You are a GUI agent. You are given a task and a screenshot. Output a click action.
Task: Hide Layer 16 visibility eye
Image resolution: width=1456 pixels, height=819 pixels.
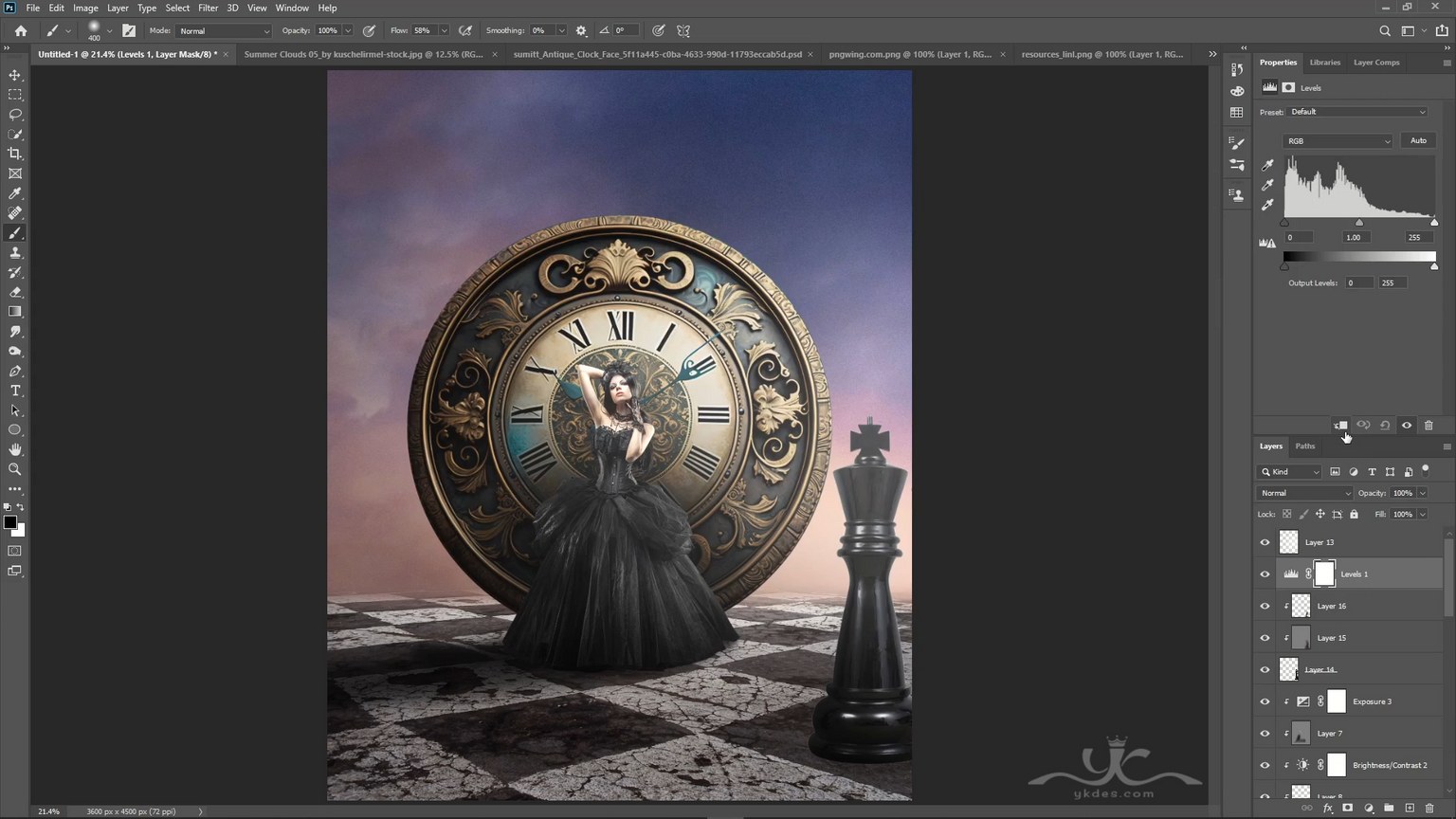[x=1265, y=607]
